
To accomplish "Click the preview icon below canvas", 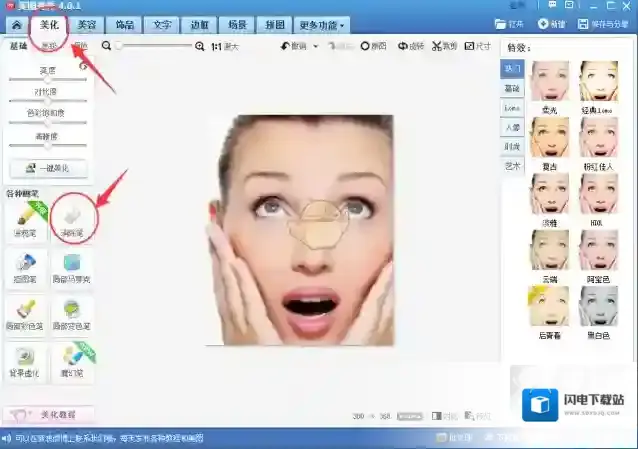I will click(469, 416).
